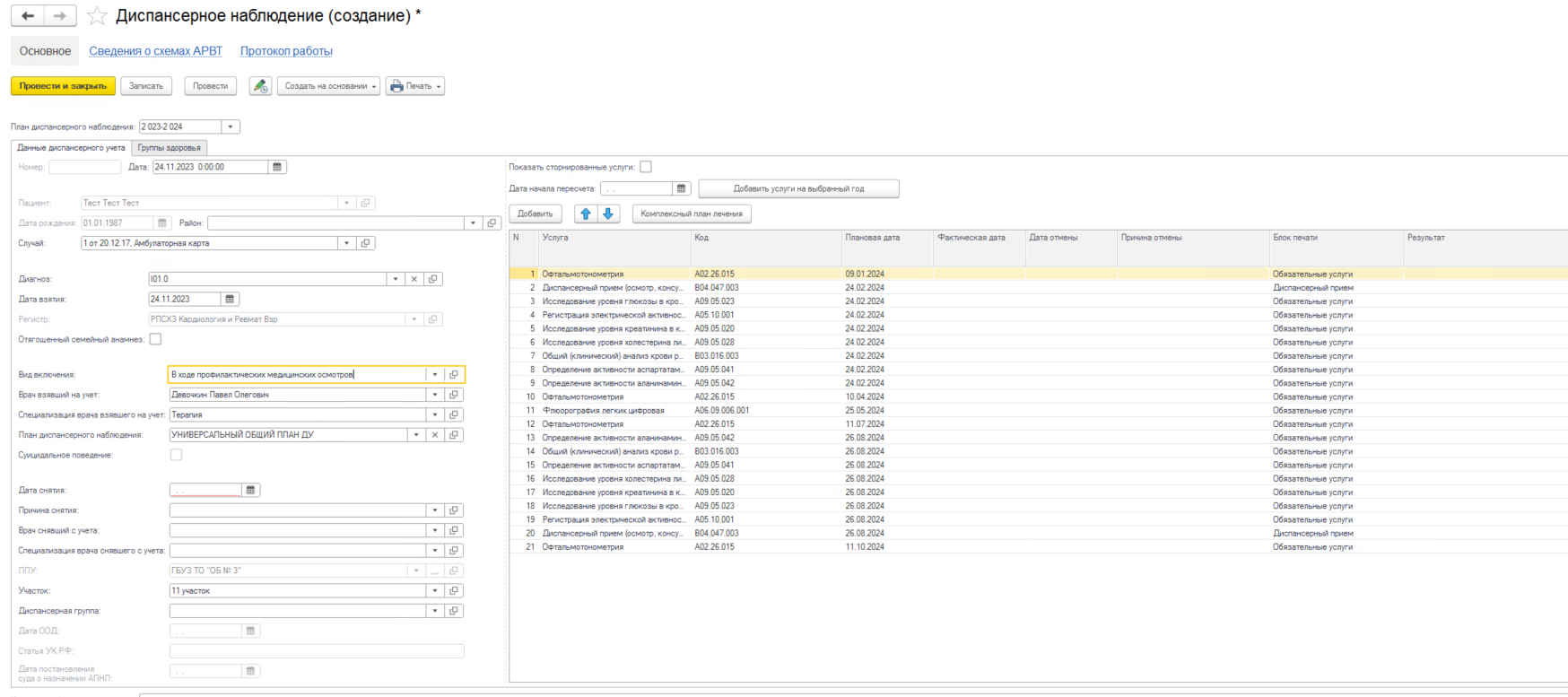Open the Диагноз record with open icon

pyautogui.click(x=433, y=279)
